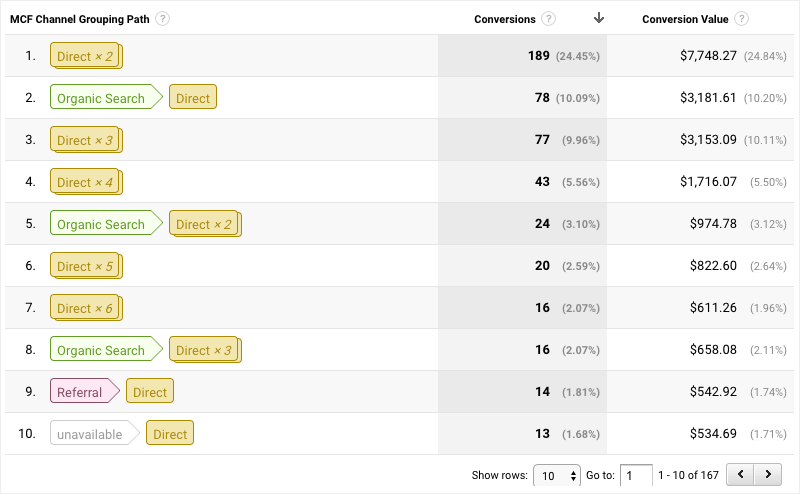Sort by Conversions column header

click(505, 19)
